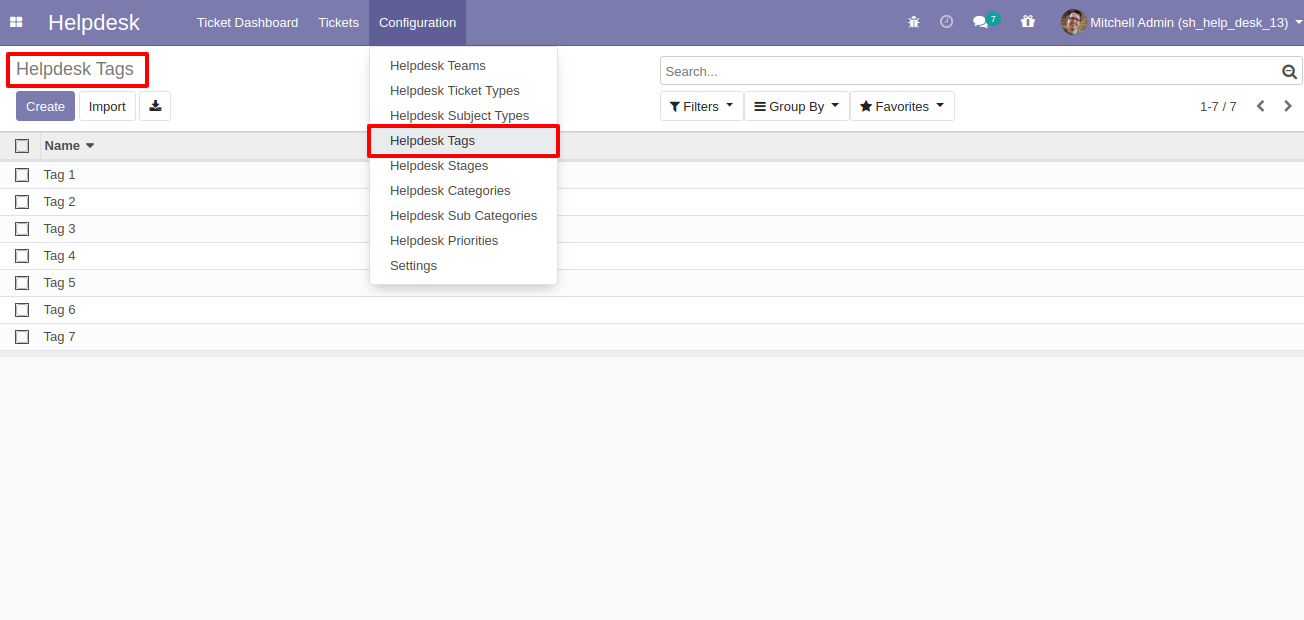The width and height of the screenshot is (1304, 620).
Task: Click the search magnifier icon
Action: pos(1289,71)
